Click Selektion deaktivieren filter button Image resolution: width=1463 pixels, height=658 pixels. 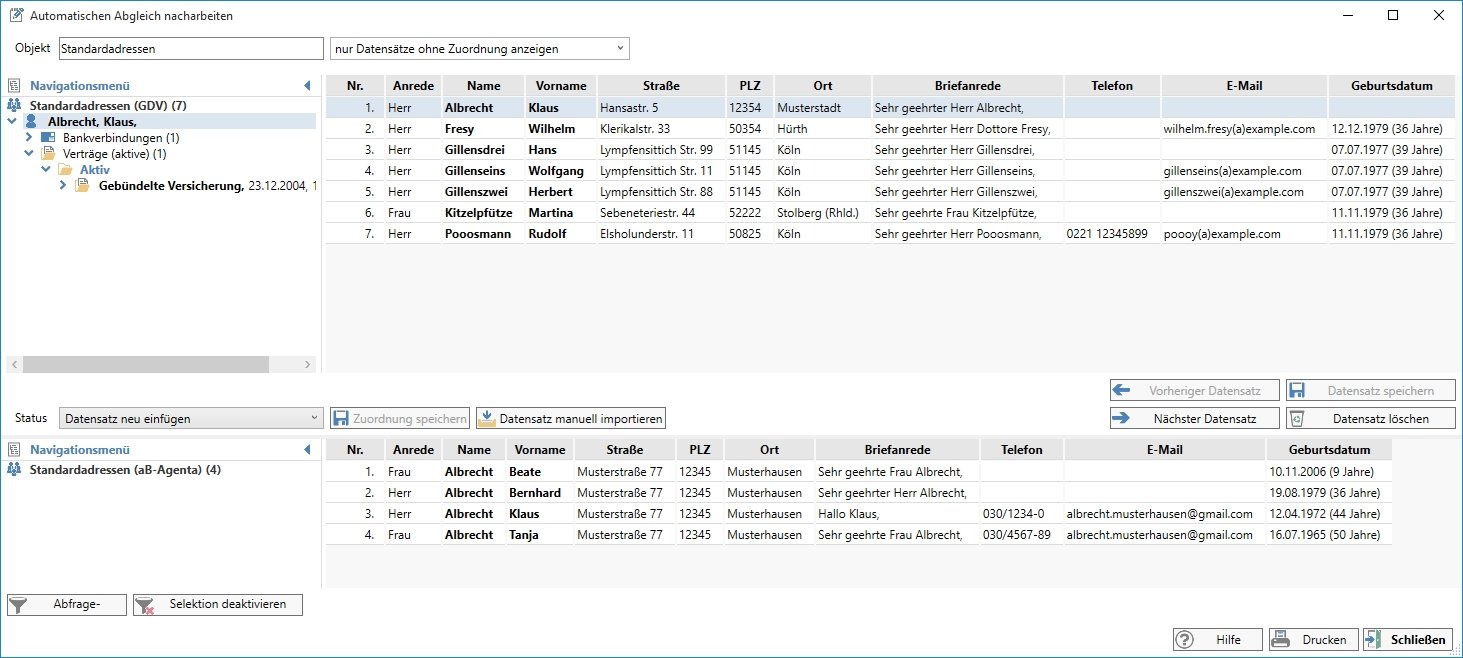point(217,604)
